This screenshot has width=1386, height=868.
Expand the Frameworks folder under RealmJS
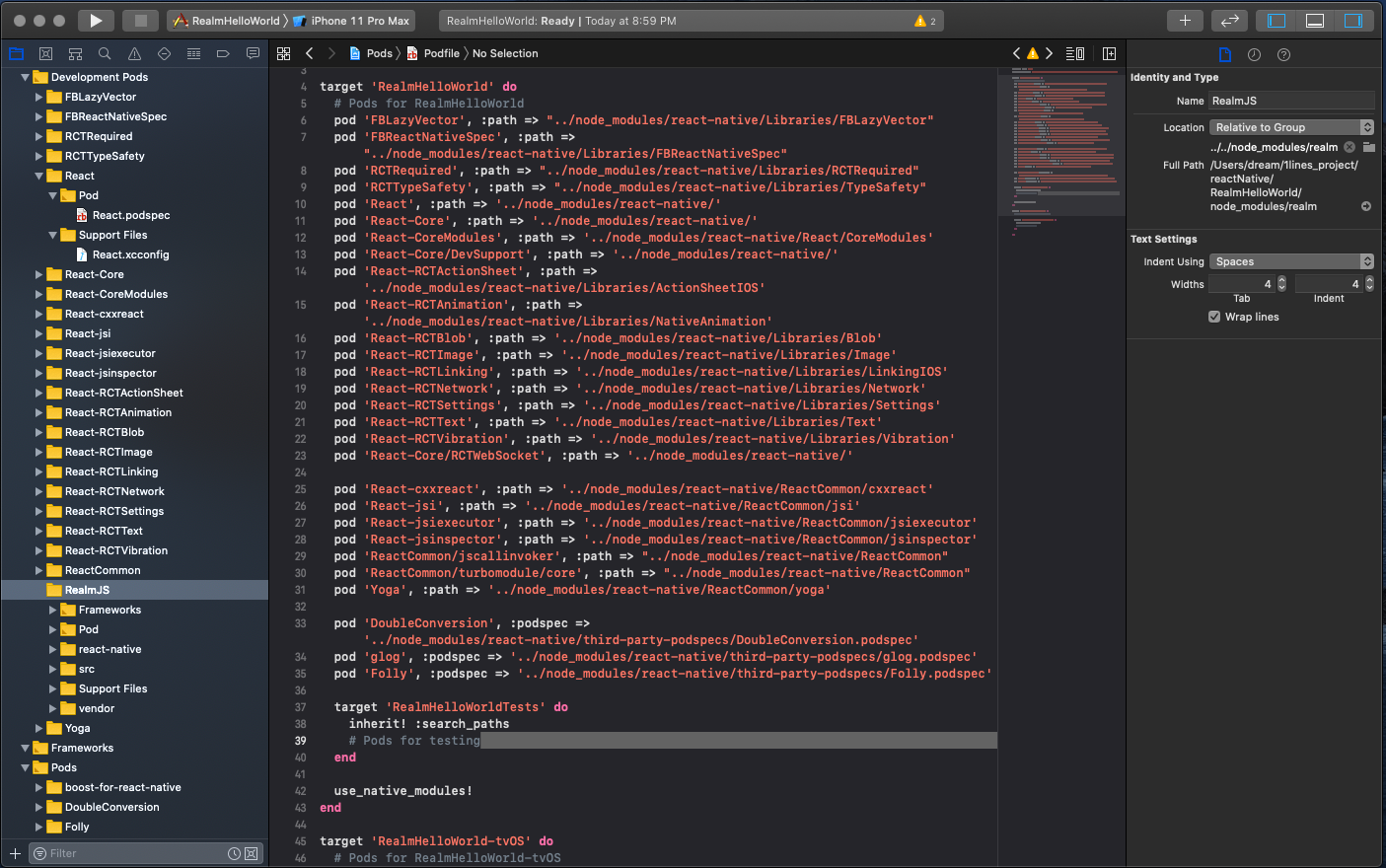click(x=53, y=610)
